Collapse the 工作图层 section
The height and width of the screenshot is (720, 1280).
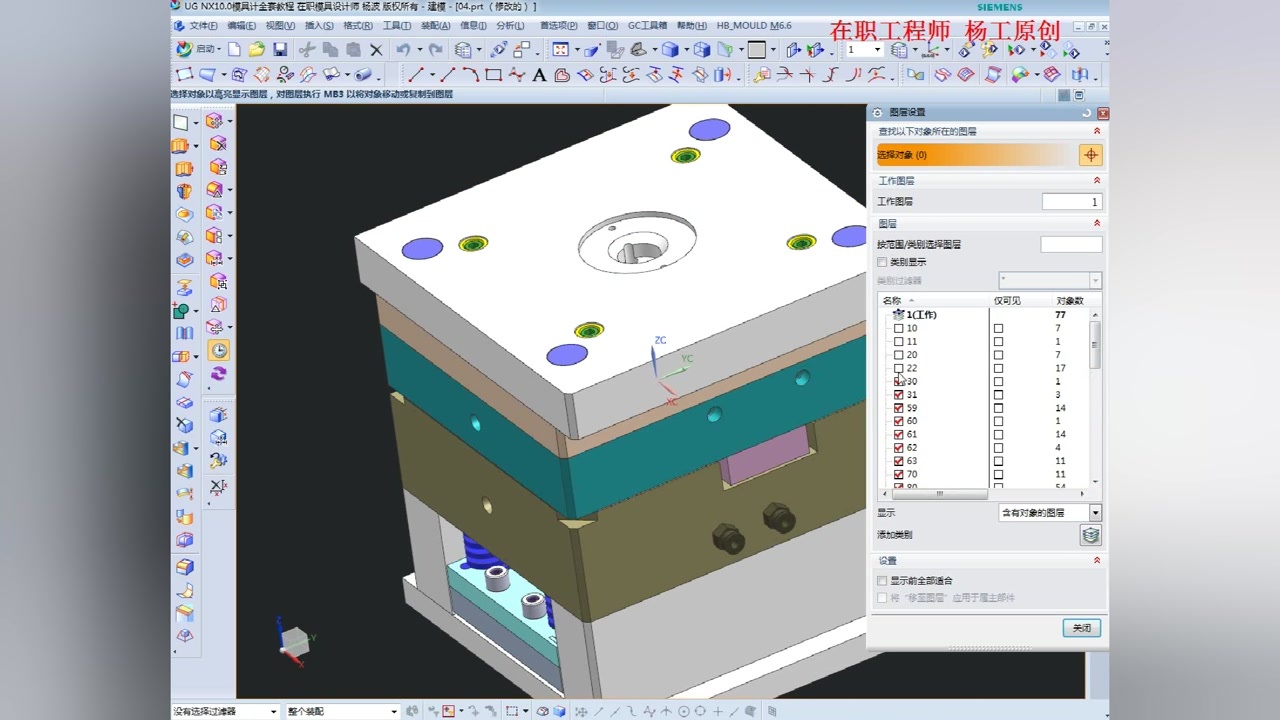pos(1097,181)
